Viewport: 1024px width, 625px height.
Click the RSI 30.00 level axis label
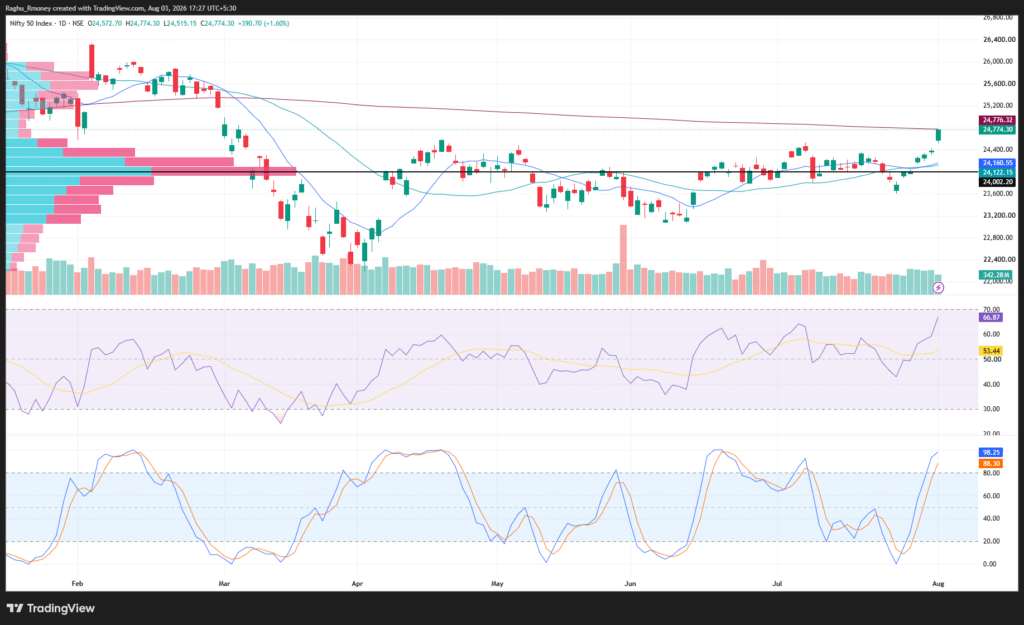click(x=991, y=409)
